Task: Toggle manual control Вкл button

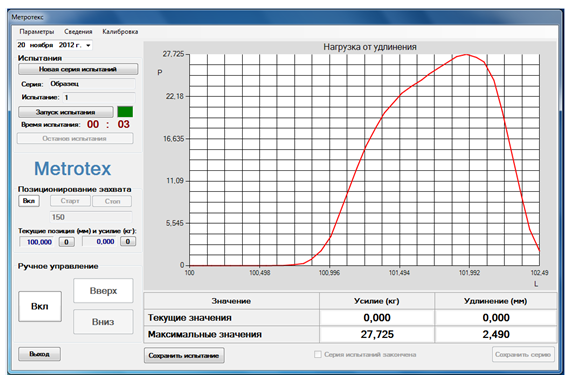Action: [40, 306]
